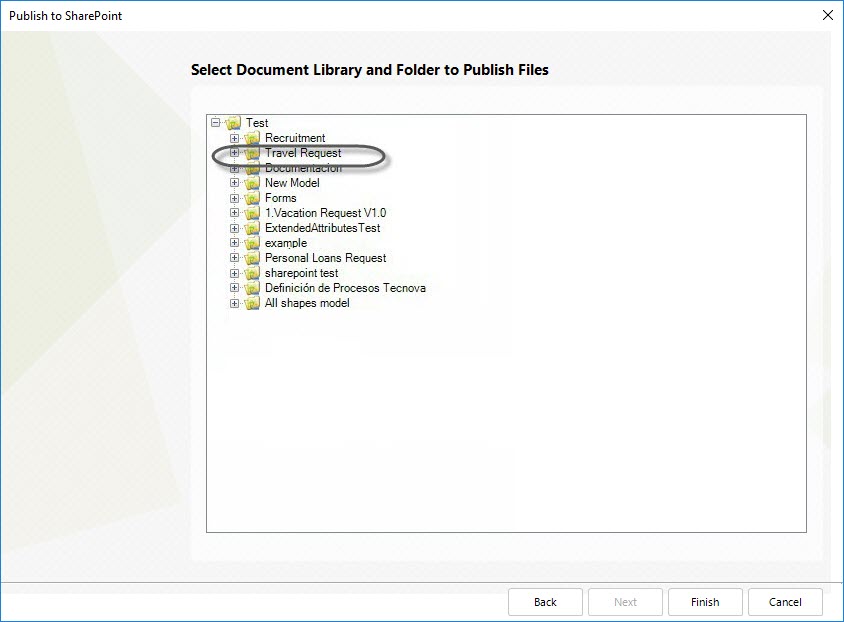The width and height of the screenshot is (844, 622).
Task: Select the All shapes model folder
Action: coord(307,303)
